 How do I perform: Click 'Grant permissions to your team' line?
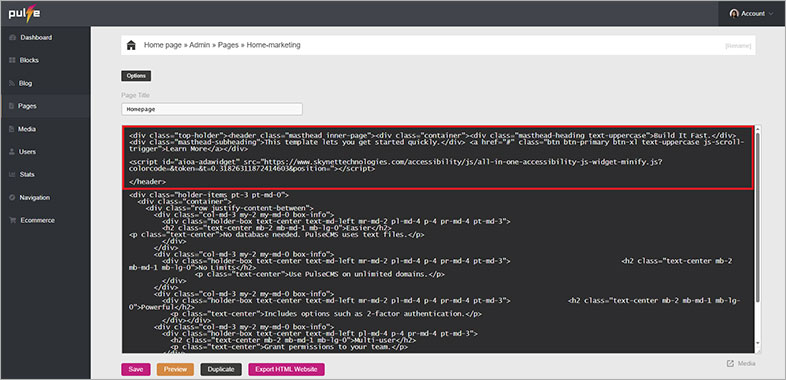[289, 347]
